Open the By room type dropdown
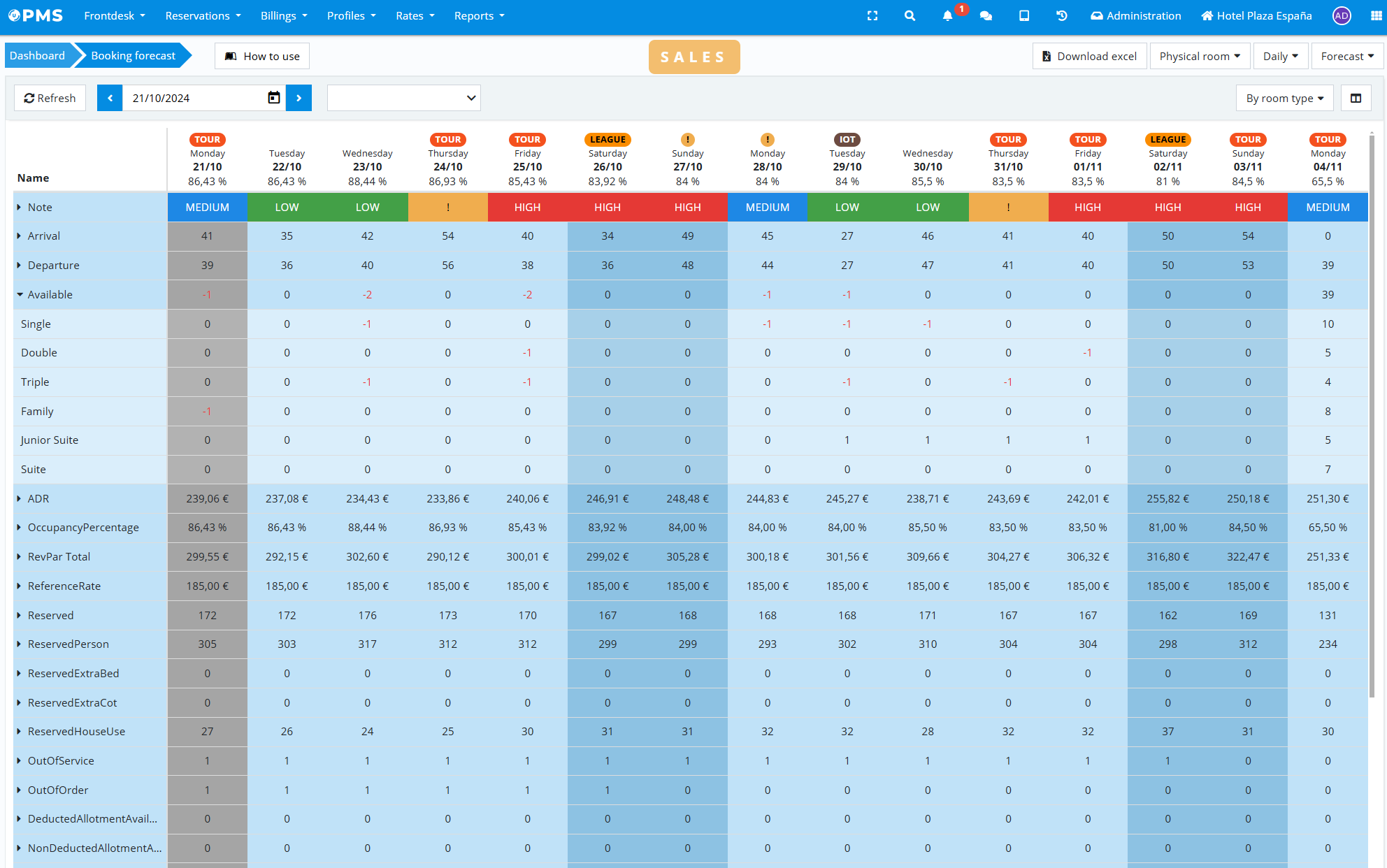The image size is (1387, 868). tap(1284, 98)
